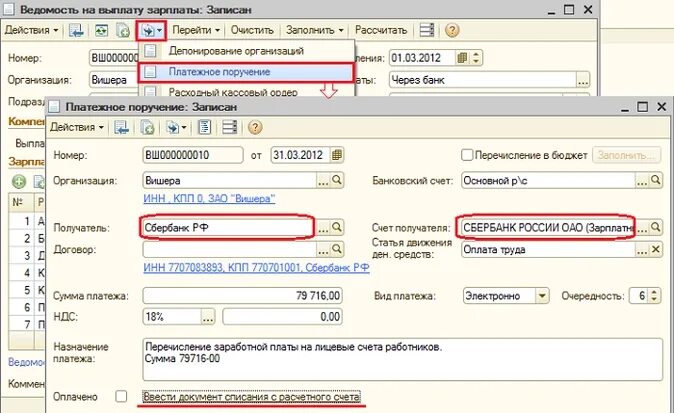Click Назначение платежа text area
This screenshot has width=674, height=413.
coord(402,359)
